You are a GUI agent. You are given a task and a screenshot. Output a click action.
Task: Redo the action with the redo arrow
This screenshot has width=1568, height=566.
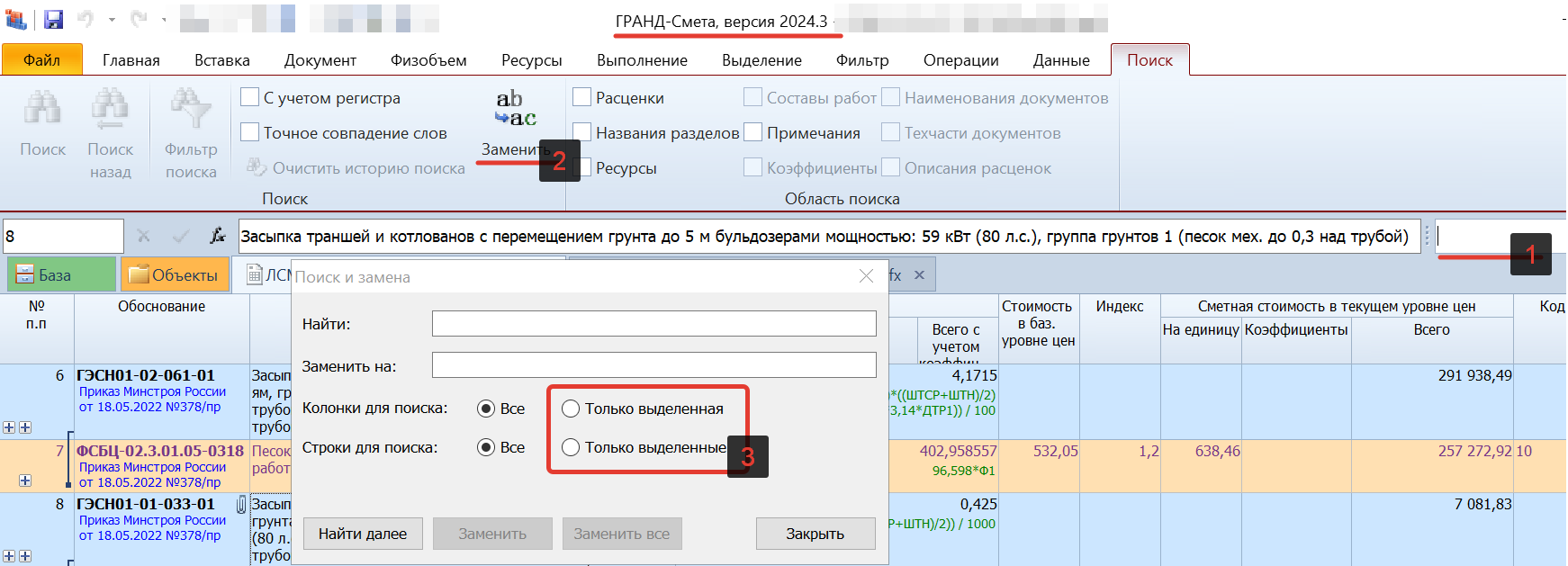point(139,18)
